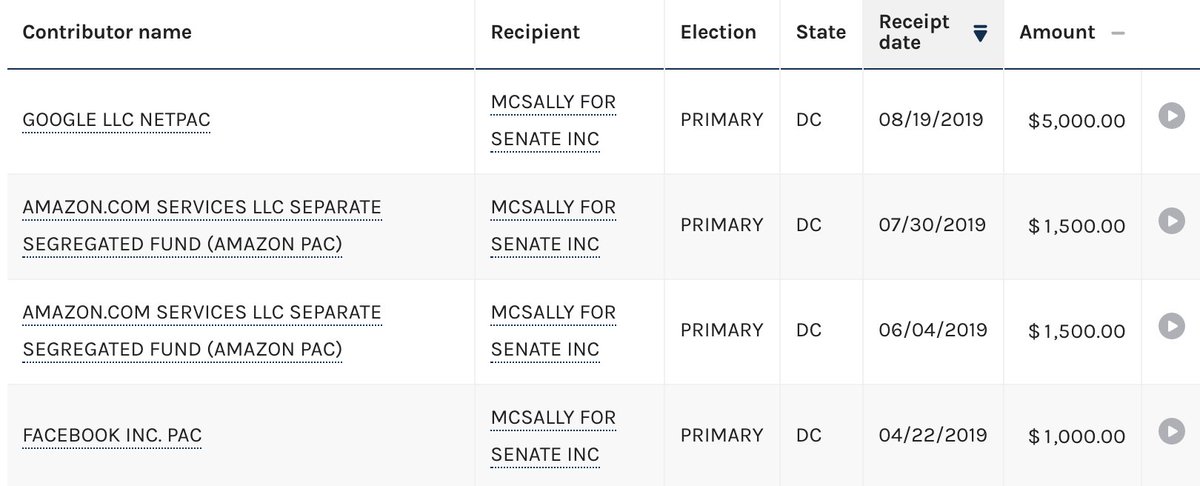This screenshot has width=1200, height=486.
Task: Click the dash sort icon beside Amount
Action: [x=1118, y=33]
